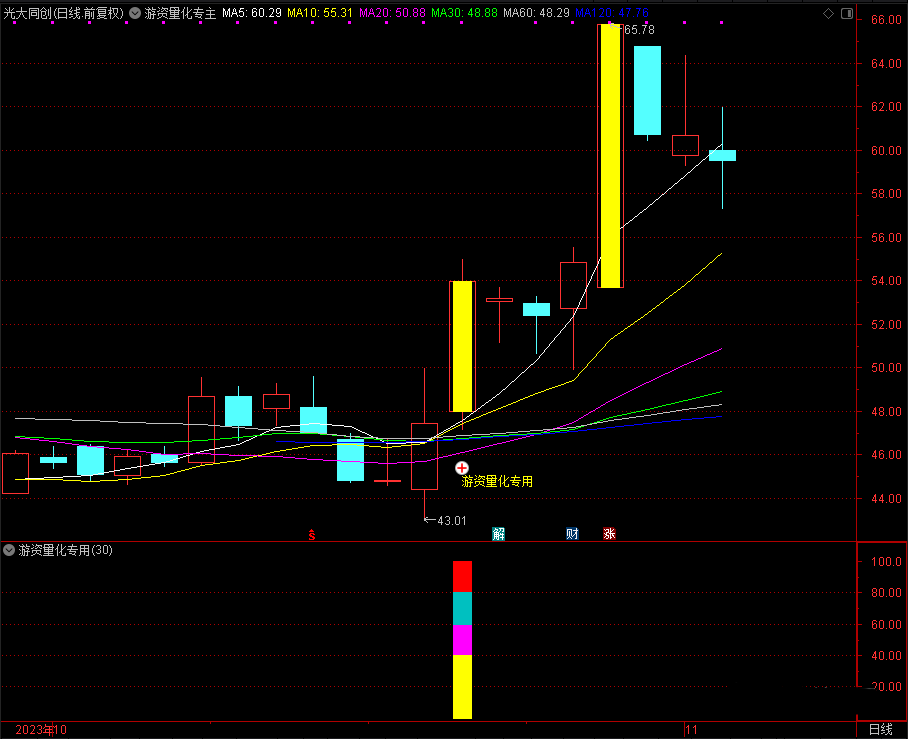Select the MA30 moving average label

pos(463,13)
